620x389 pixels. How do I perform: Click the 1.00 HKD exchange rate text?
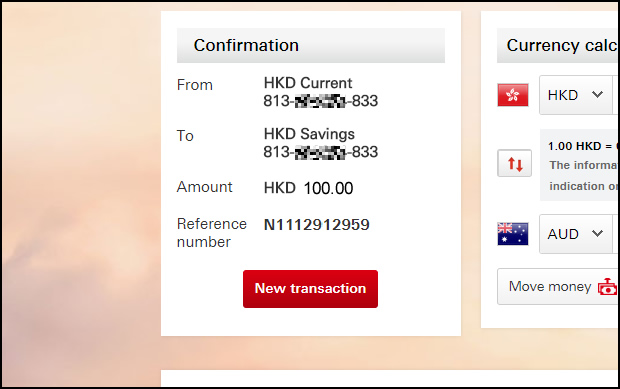(580, 146)
